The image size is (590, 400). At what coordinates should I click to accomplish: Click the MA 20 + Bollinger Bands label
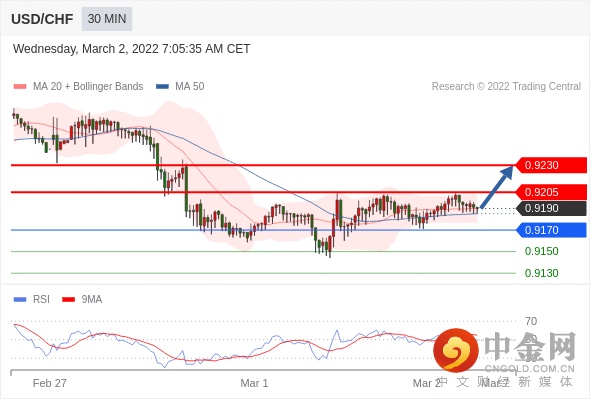[88, 87]
